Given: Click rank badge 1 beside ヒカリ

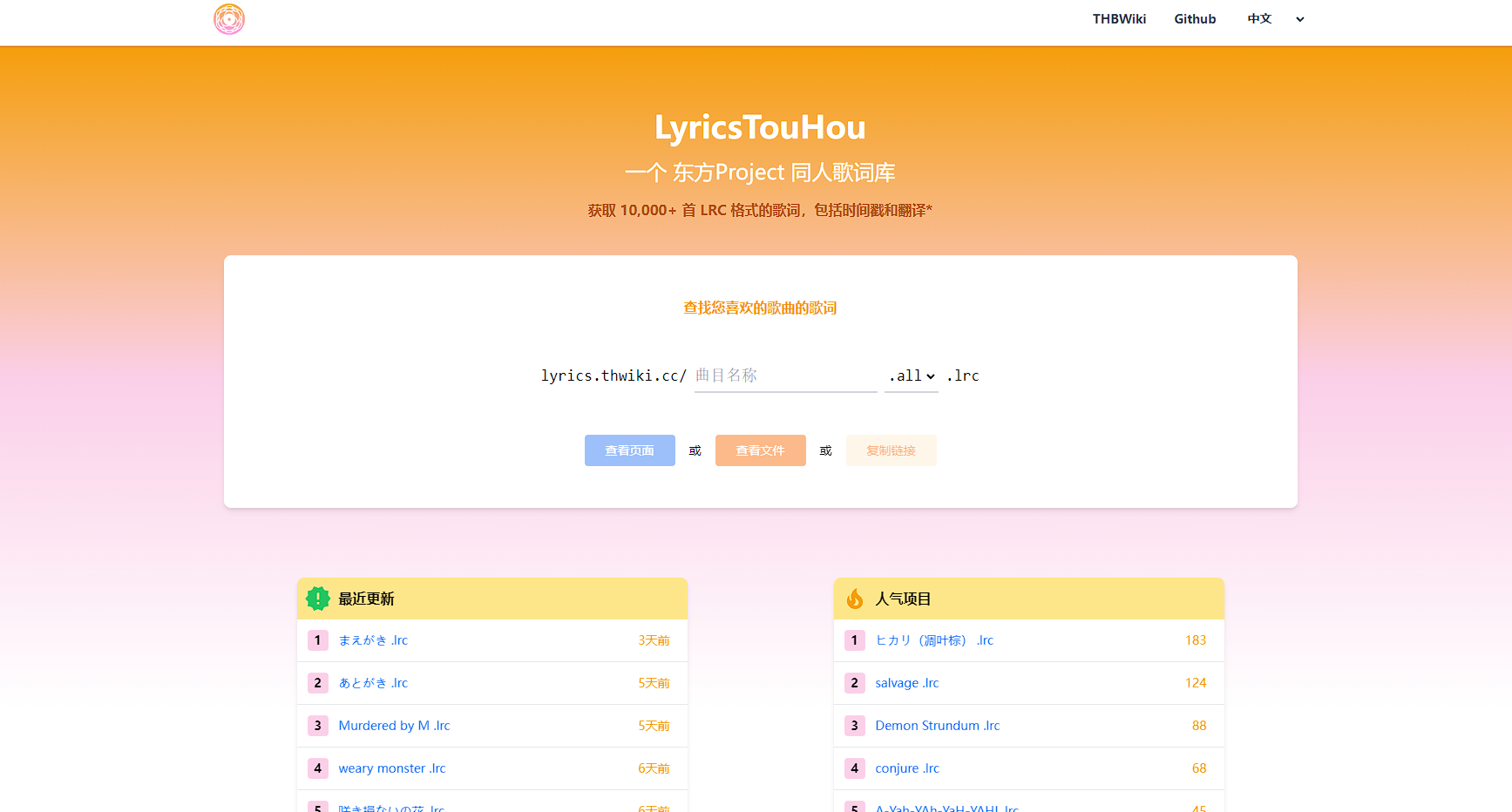Looking at the screenshot, I should tap(855, 640).
